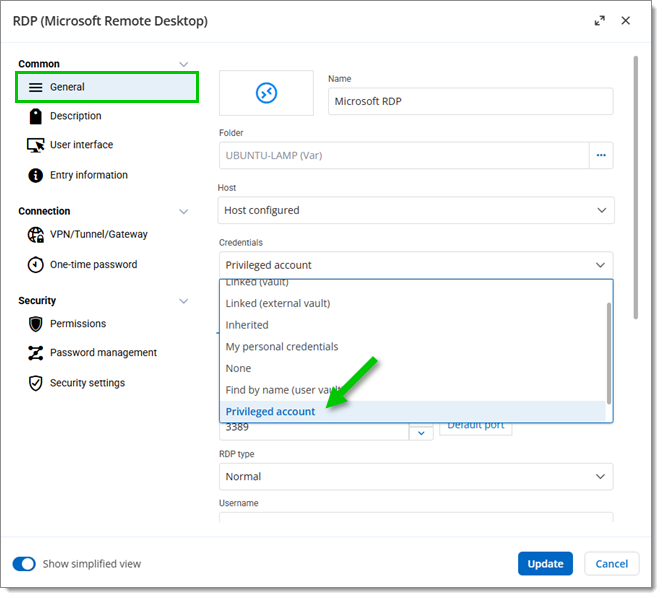This screenshot has width=662, height=598.
Task: Open the Description section
Action: [x=75, y=116]
